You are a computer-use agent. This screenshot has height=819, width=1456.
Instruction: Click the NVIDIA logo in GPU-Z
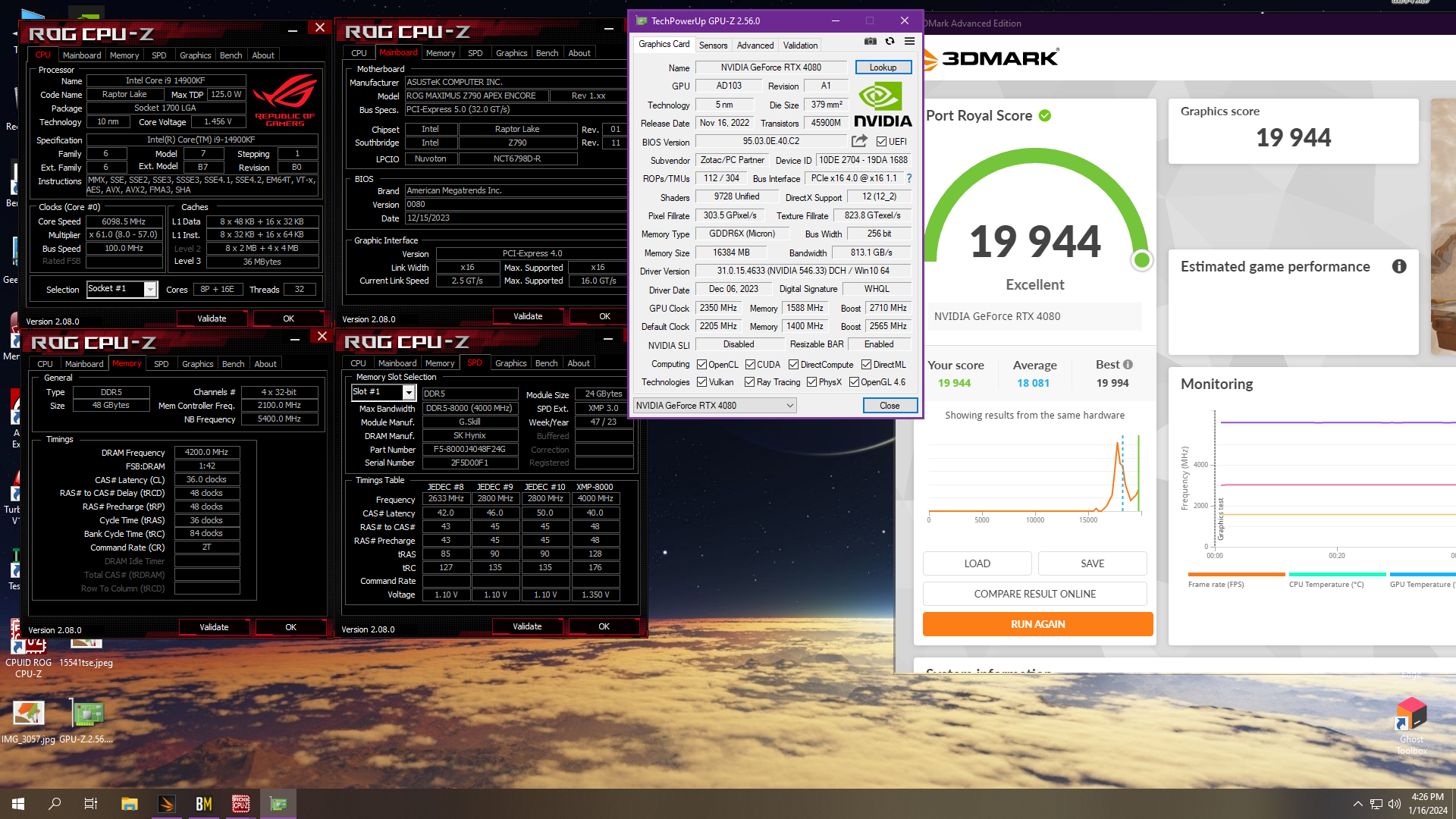coord(883,105)
